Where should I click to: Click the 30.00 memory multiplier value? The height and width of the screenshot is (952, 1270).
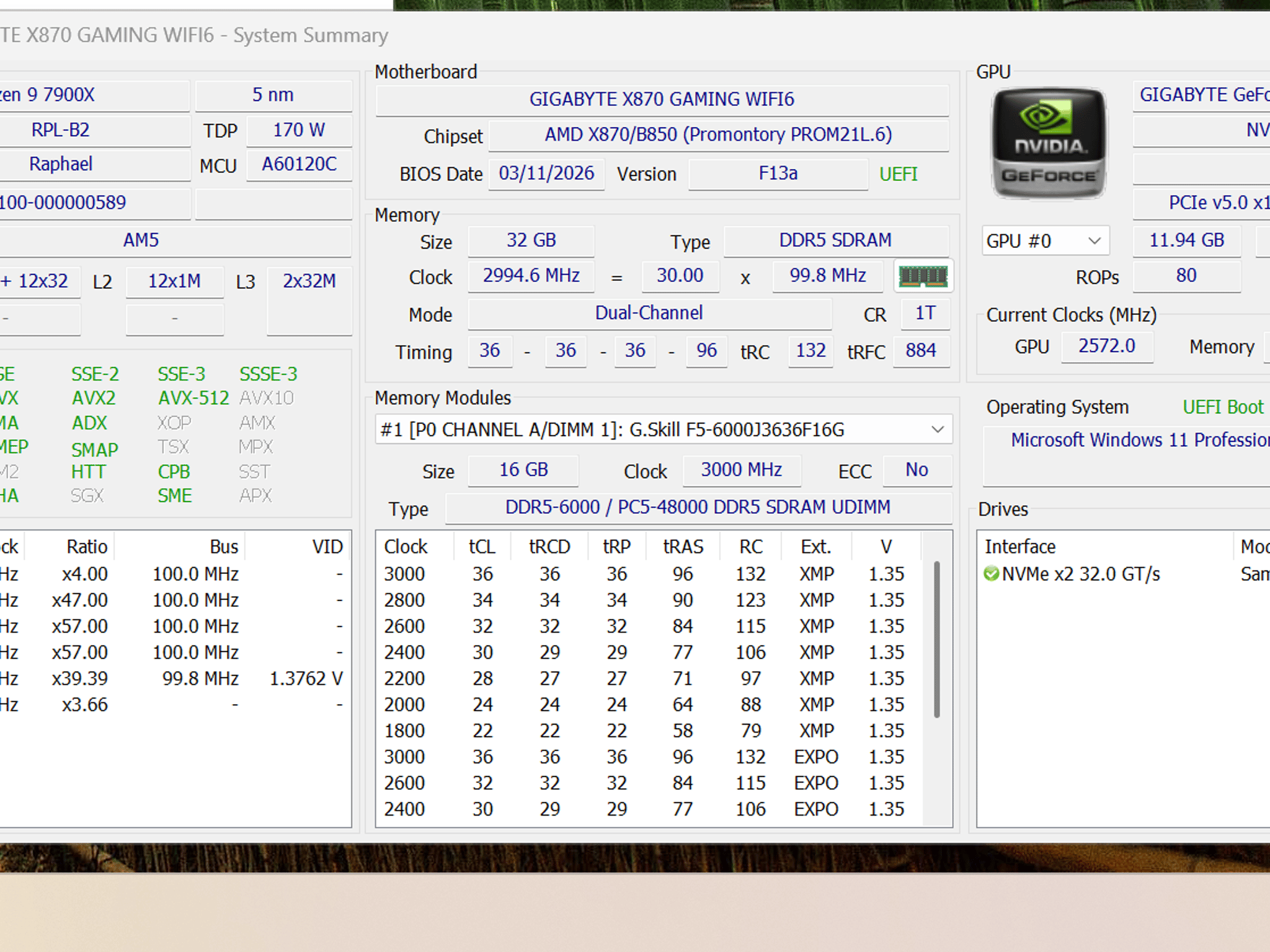(x=680, y=276)
